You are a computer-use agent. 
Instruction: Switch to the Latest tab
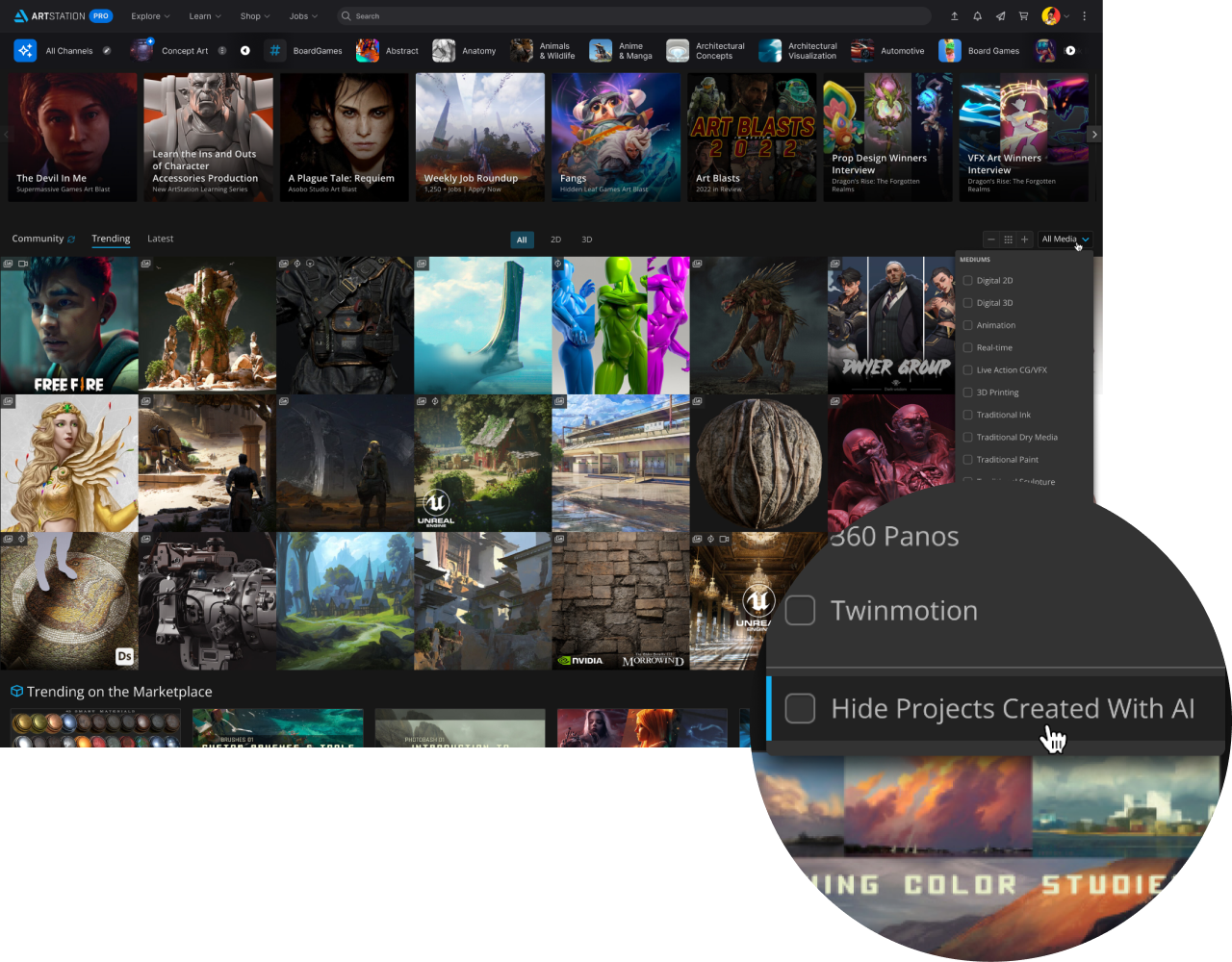click(161, 239)
